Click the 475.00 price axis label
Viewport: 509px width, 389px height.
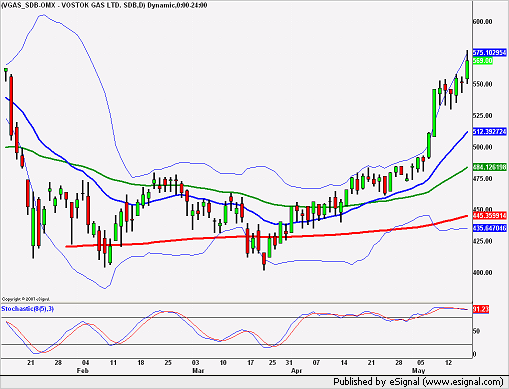tap(482, 179)
